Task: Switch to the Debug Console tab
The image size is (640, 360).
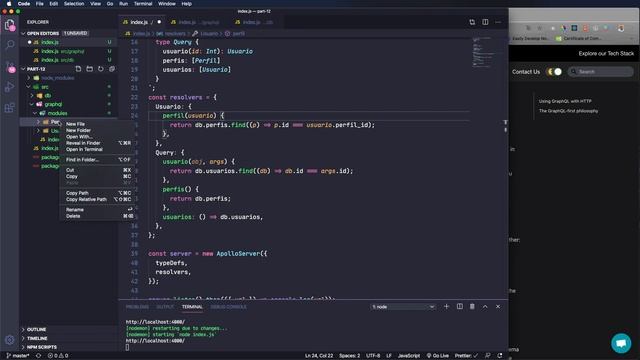Action: pyautogui.click(x=229, y=307)
